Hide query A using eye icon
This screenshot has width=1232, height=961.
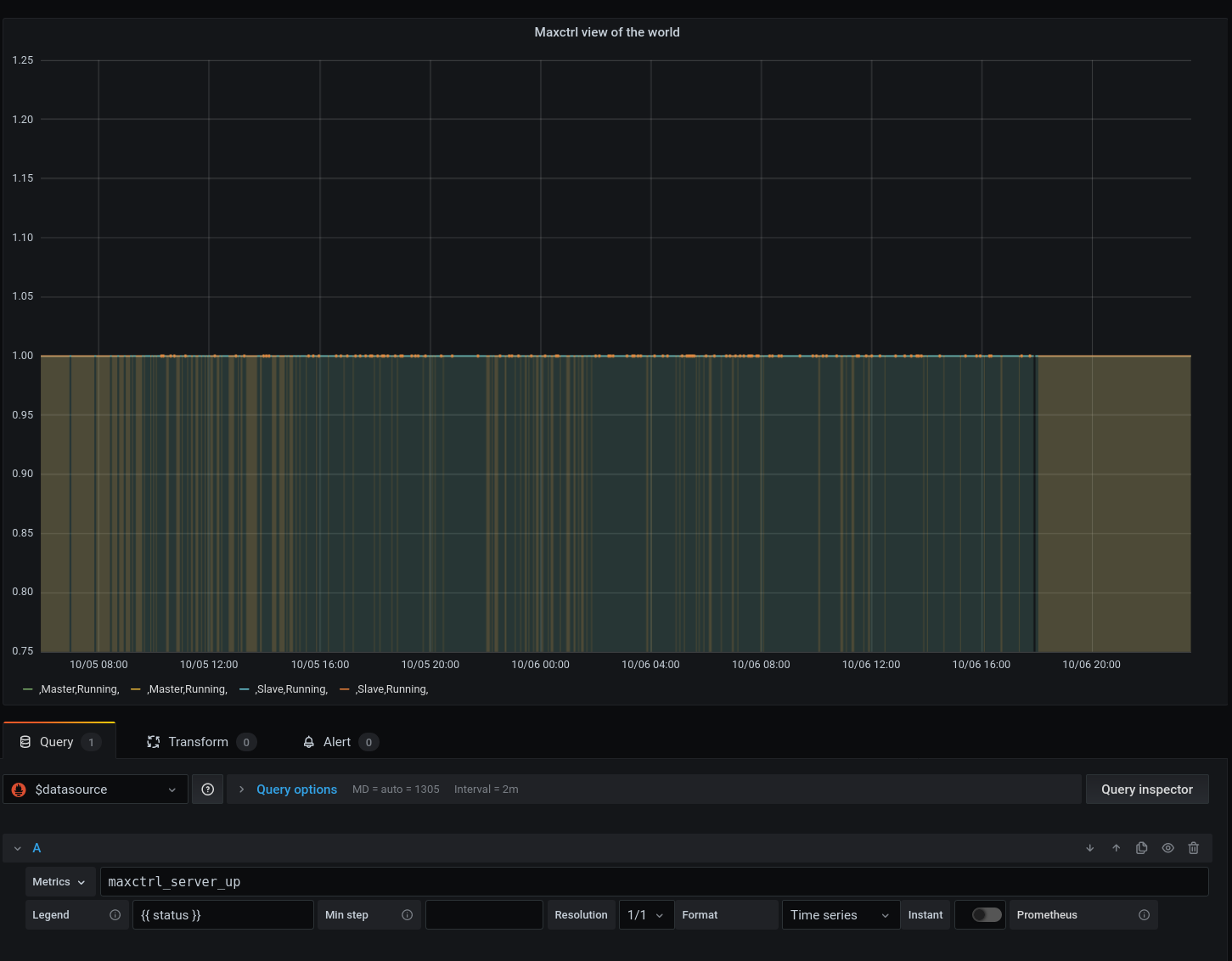(1168, 848)
